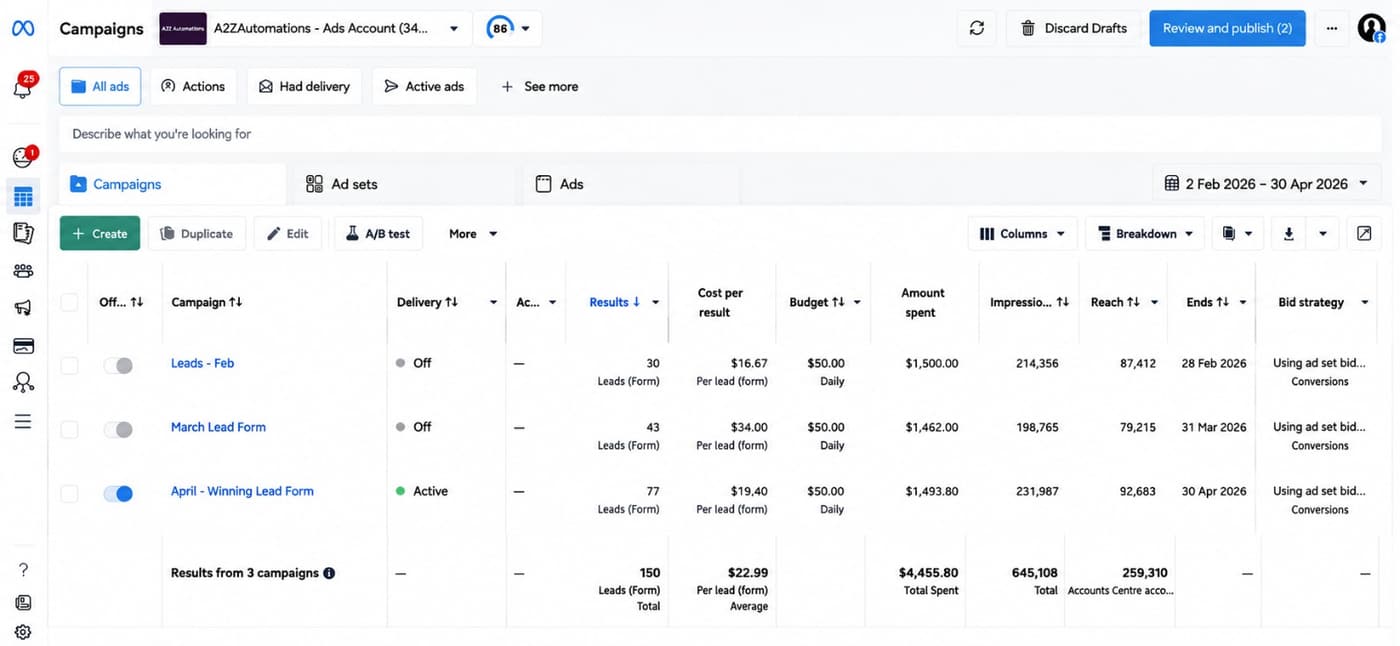Viewport: 1400px width, 646px height.
Task: Sort by the Results column header
Action: [x=615, y=302]
